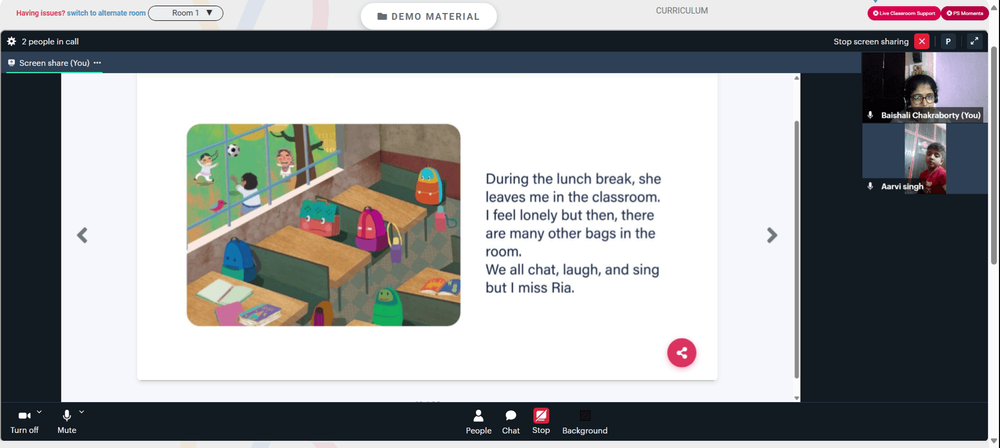The height and width of the screenshot is (448, 1000).
Task: Click shared content scroll-up arrow
Action: pyautogui.click(x=797, y=78)
